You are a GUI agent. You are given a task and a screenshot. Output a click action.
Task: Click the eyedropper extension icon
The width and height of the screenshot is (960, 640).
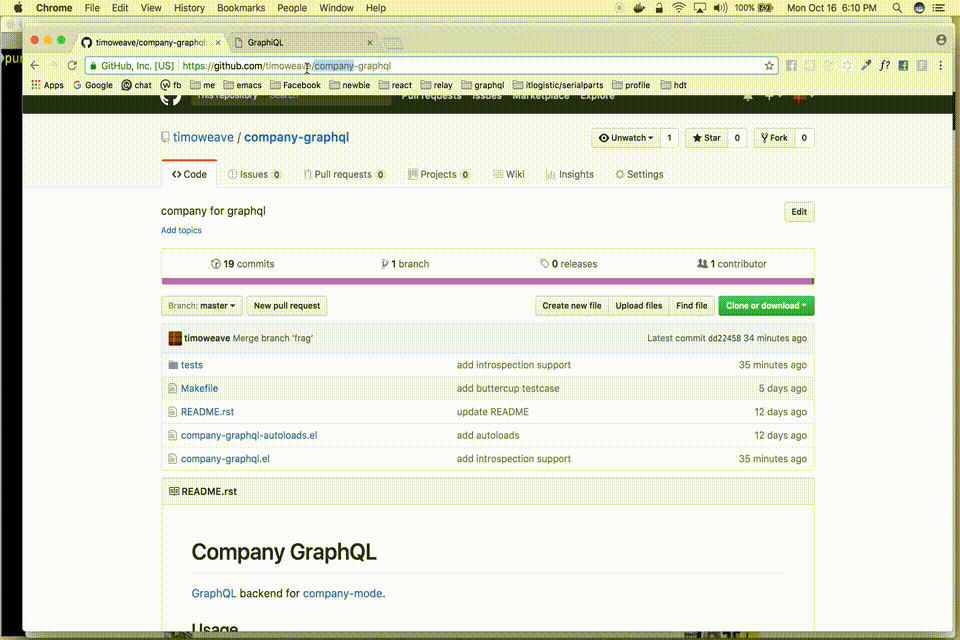pos(866,66)
